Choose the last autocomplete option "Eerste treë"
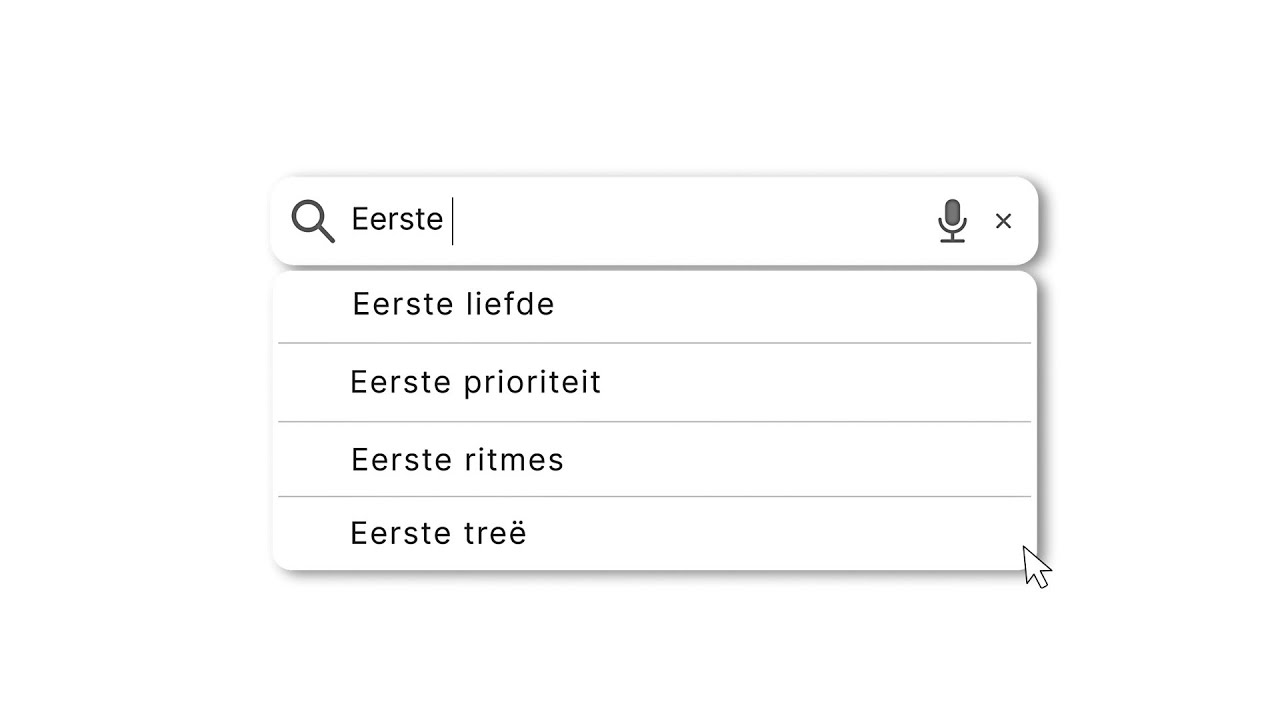 pyautogui.click(x=438, y=534)
